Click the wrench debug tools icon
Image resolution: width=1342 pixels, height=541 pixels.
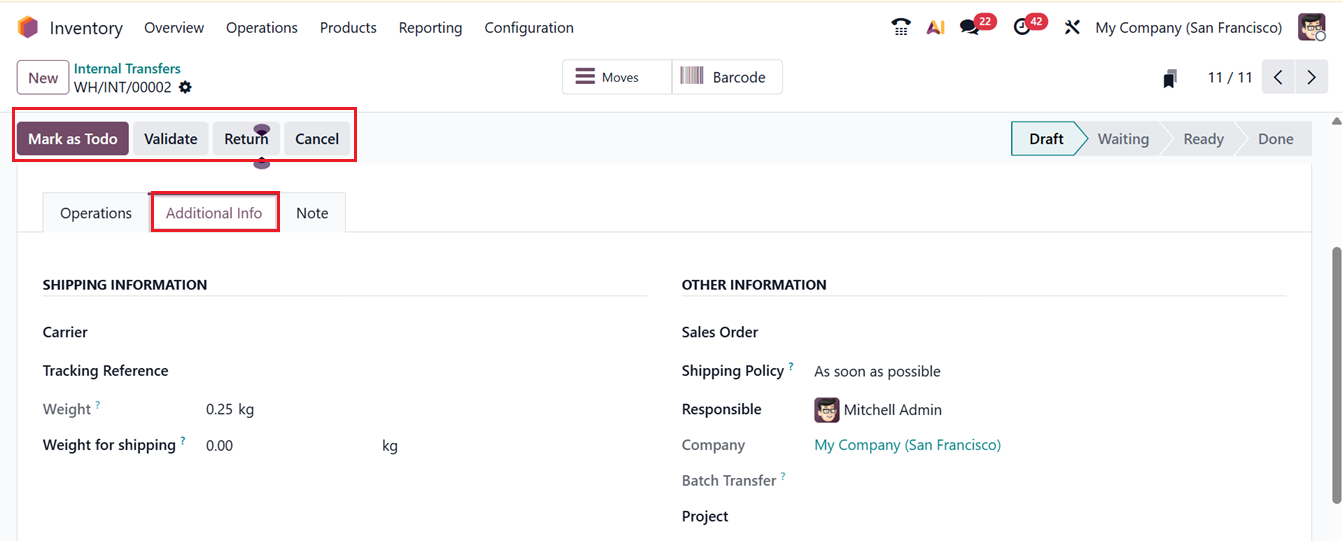click(x=1072, y=27)
